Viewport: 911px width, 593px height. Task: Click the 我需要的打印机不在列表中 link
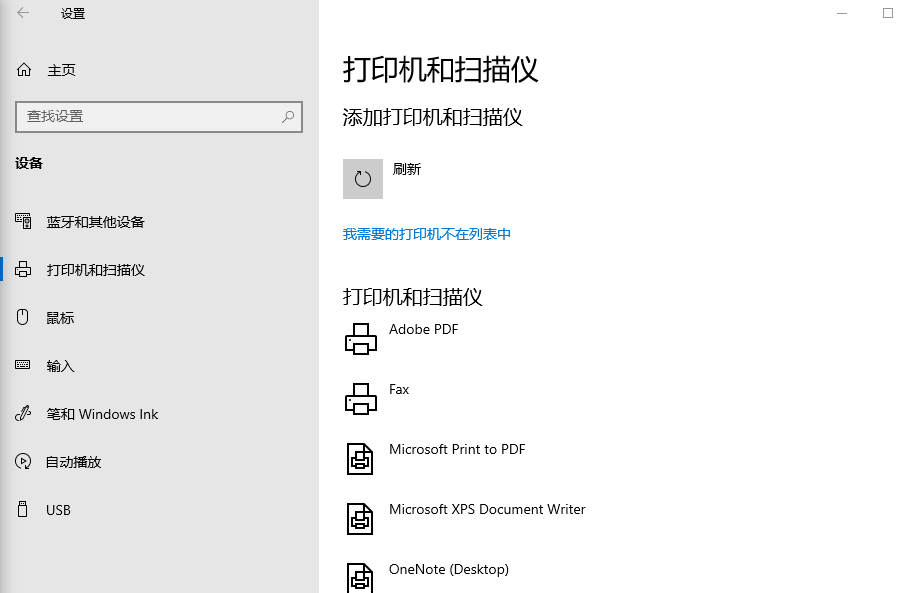(427, 234)
